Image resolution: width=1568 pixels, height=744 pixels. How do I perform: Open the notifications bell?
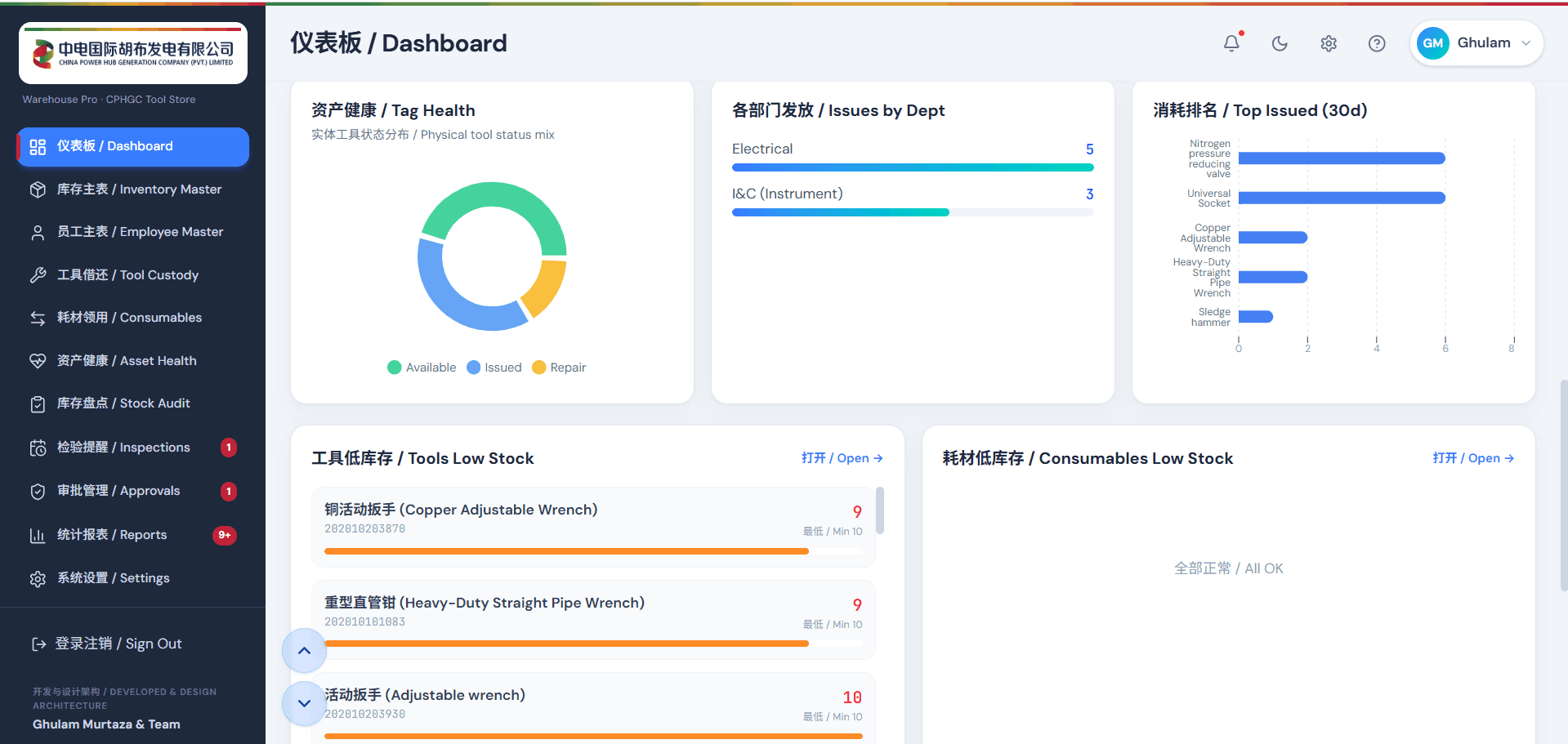1231,43
